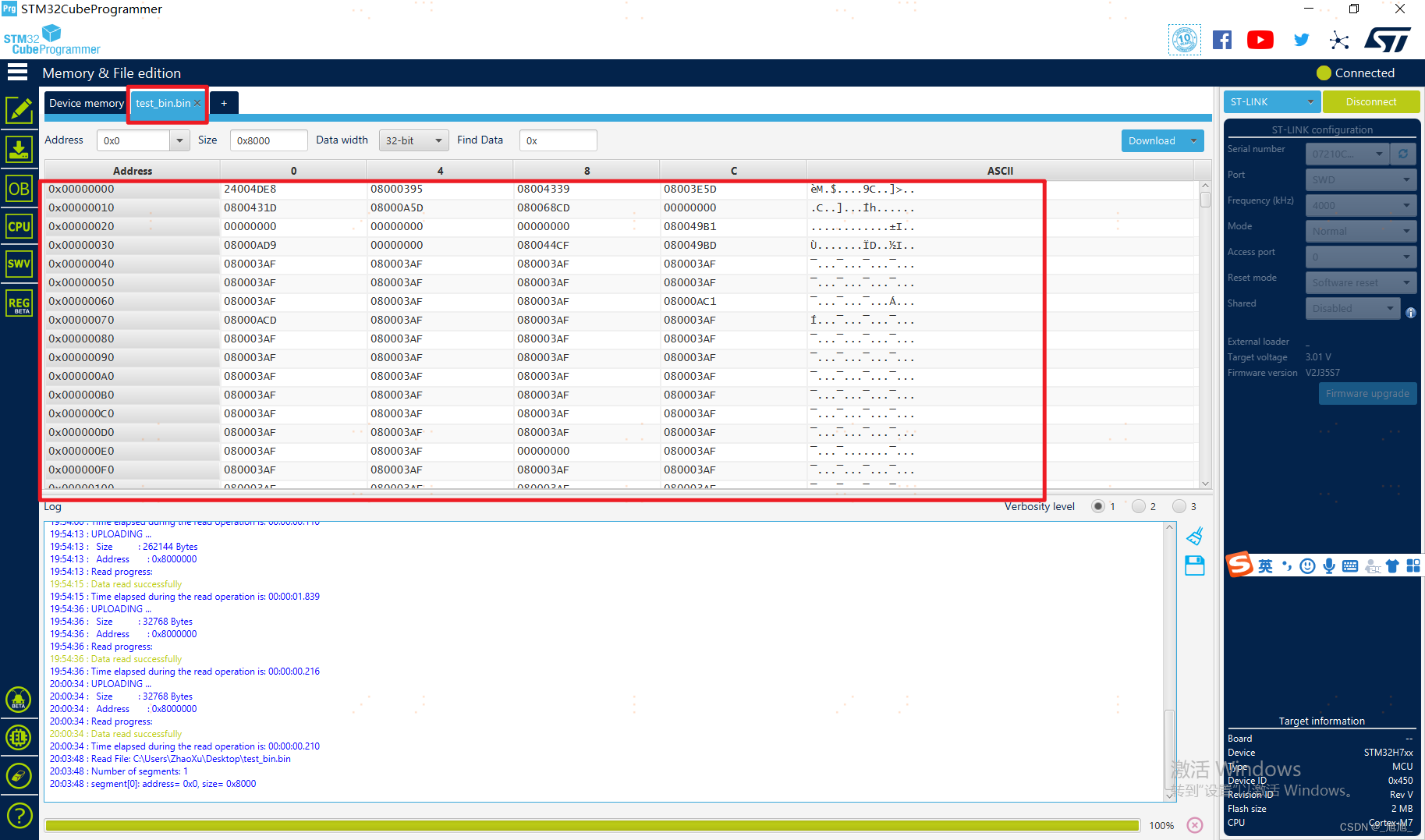Open Memory & File edition pencil icon
Image resolution: width=1425 pixels, height=840 pixels.
pos(19,110)
